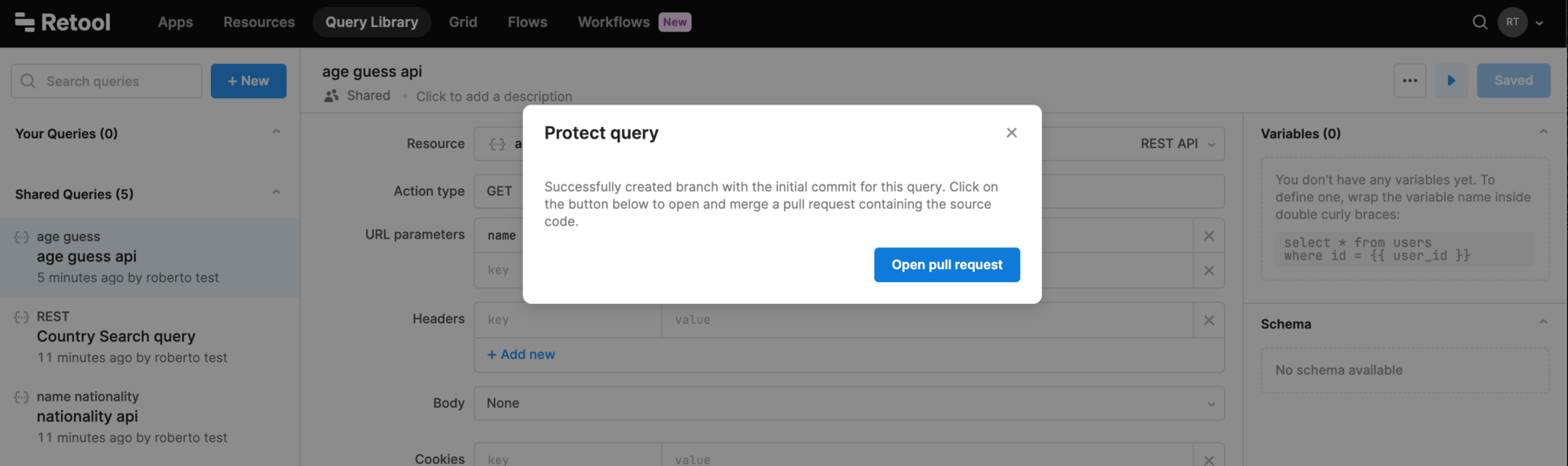Open the Grid tab

[x=463, y=22]
